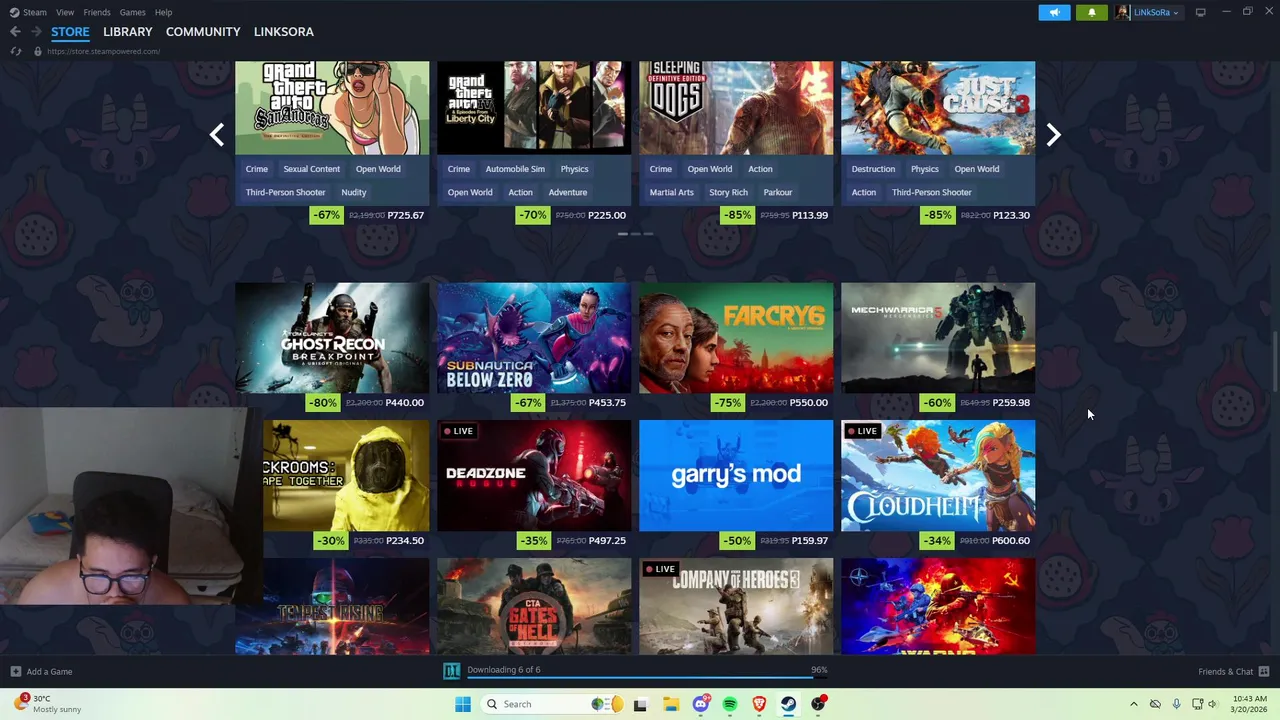The width and height of the screenshot is (1280, 720).
Task: Open the downloads icon in bottom bar
Action: [452, 670]
